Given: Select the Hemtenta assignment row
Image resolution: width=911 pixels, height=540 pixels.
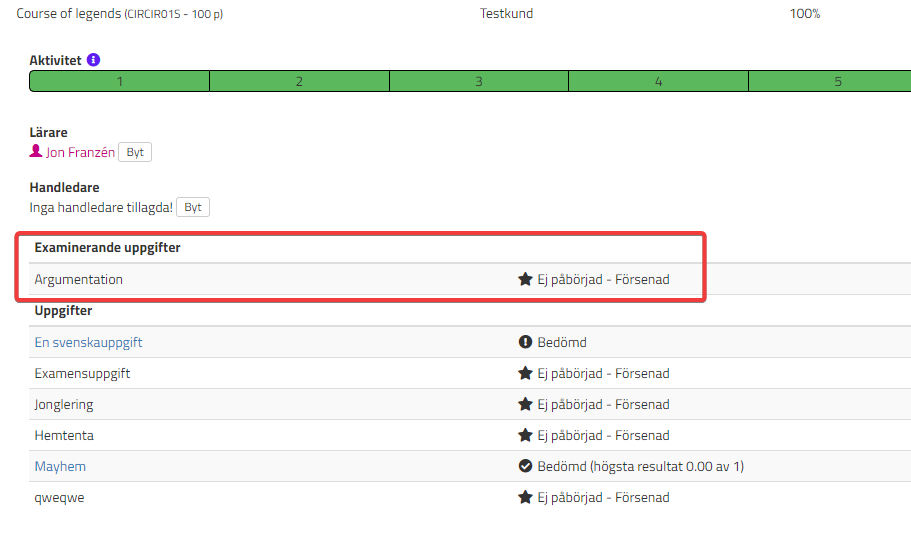Looking at the screenshot, I should pos(64,435).
